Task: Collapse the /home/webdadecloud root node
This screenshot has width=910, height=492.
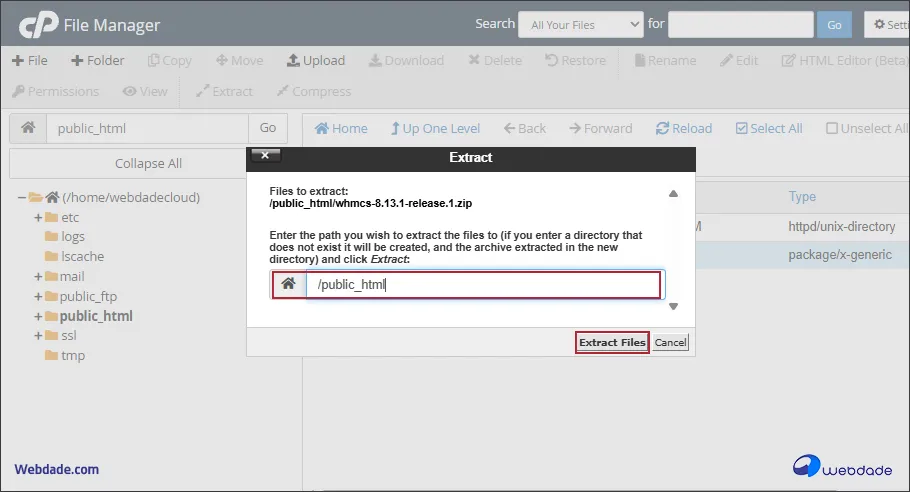Action: coord(22,197)
